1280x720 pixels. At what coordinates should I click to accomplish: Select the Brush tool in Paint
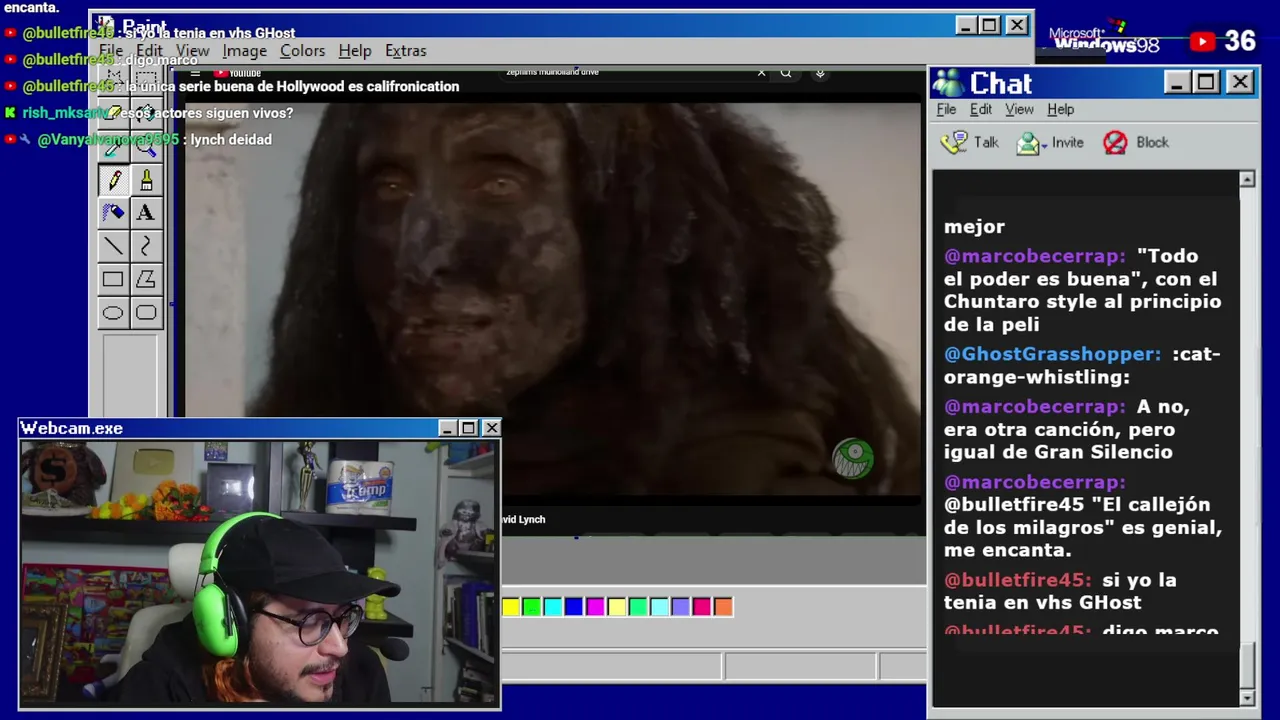[x=146, y=180]
